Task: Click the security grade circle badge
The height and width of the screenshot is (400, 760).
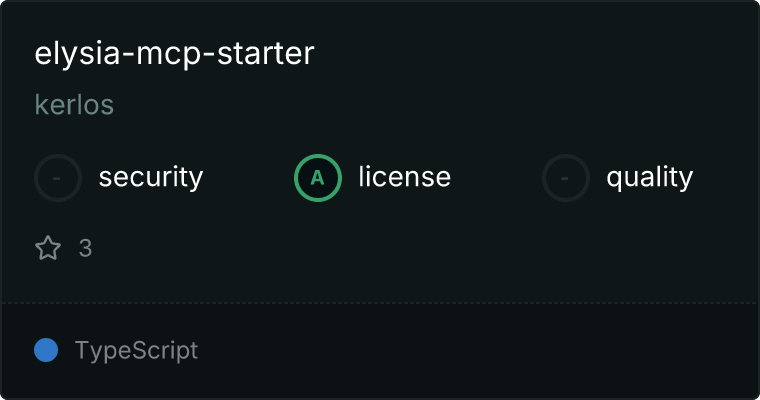Action: [58, 178]
